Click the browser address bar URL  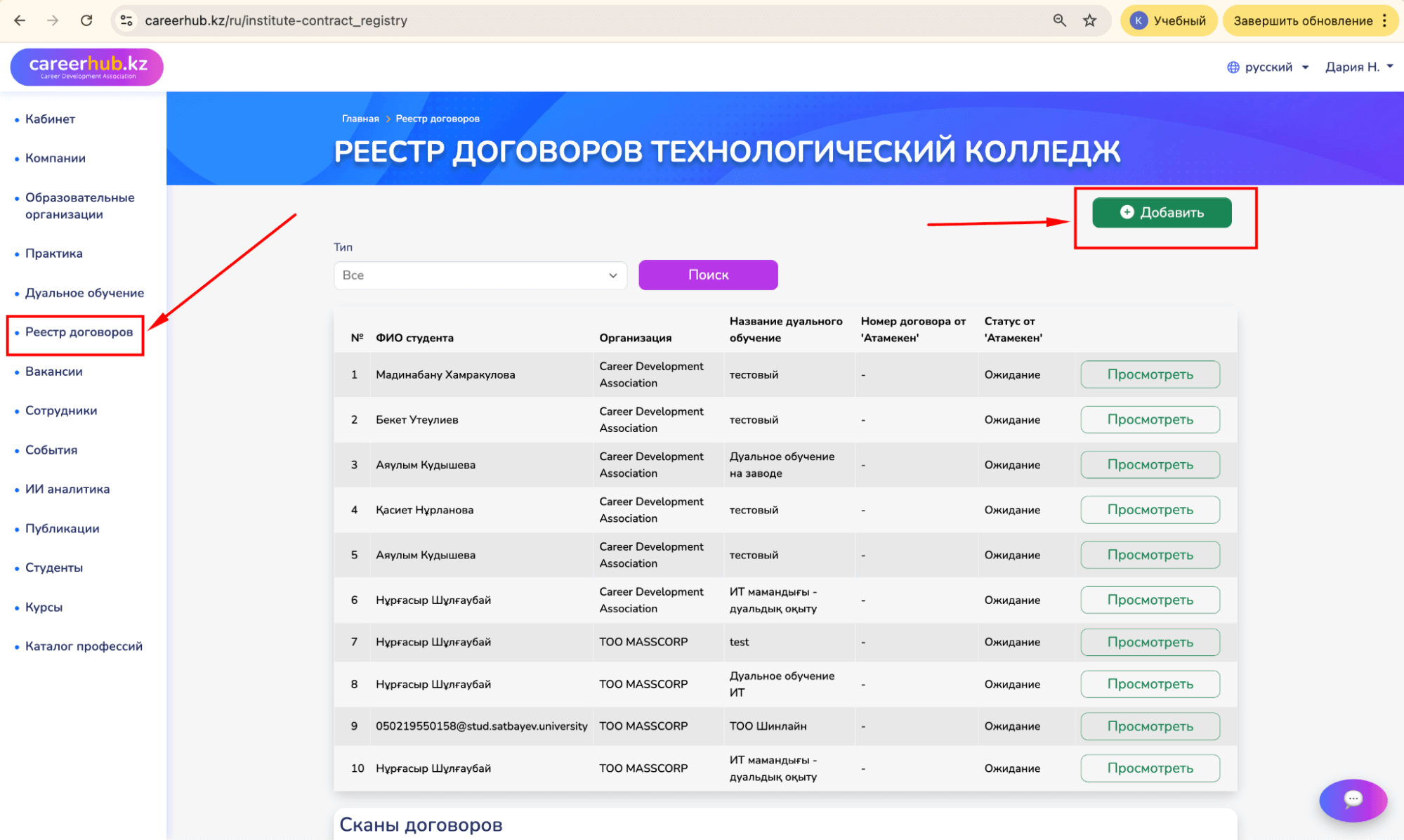(x=275, y=20)
